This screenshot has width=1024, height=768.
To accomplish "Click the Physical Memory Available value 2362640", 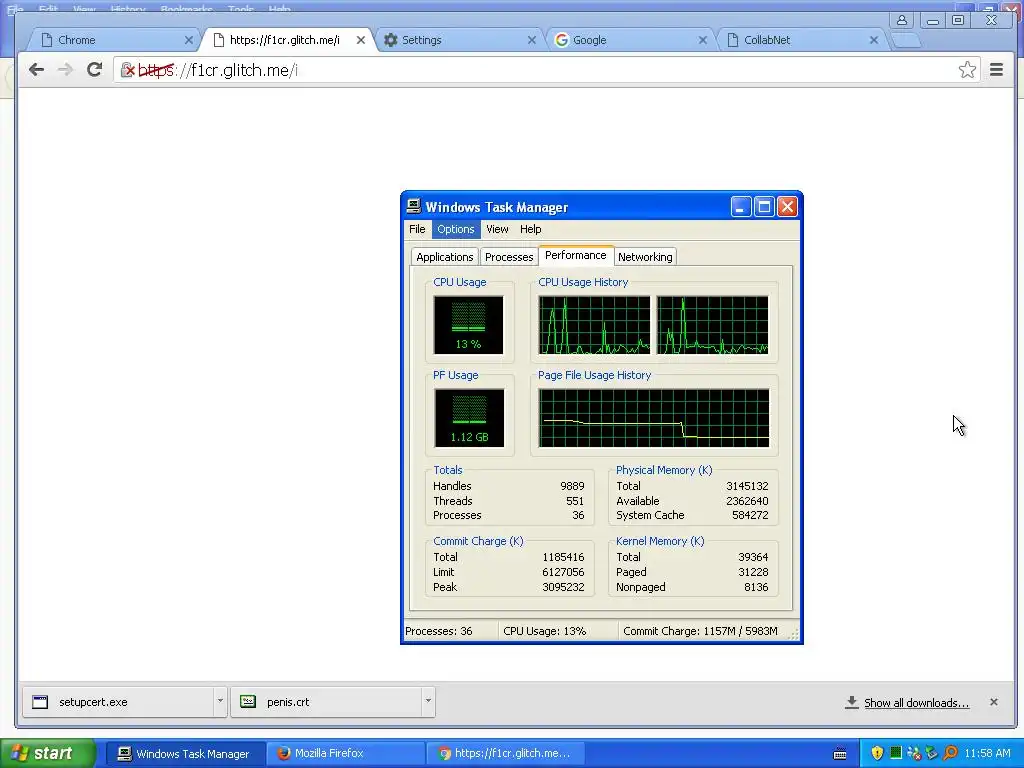I will 747,501.
